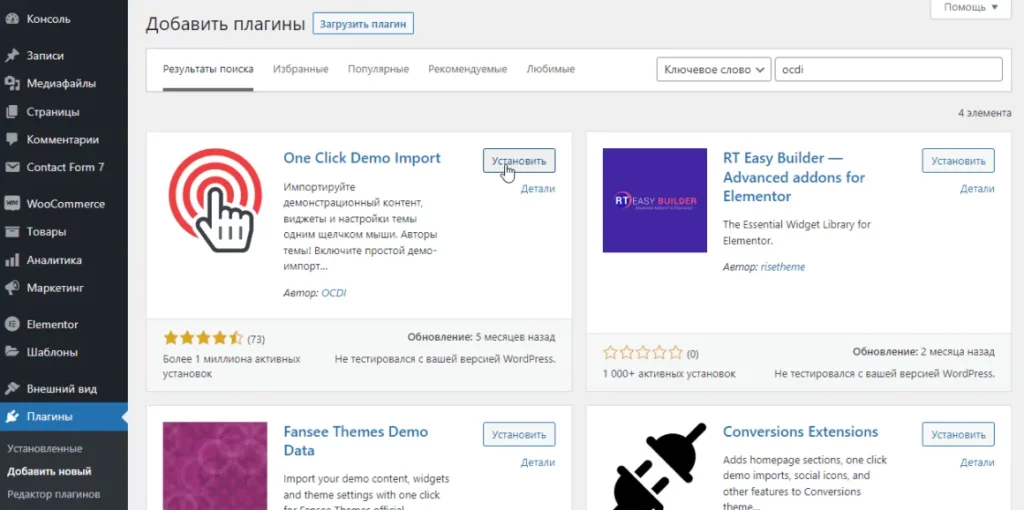Open the Ключевое слово search type dropdown
The height and width of the screenshot is (510, 1024).
713,69
